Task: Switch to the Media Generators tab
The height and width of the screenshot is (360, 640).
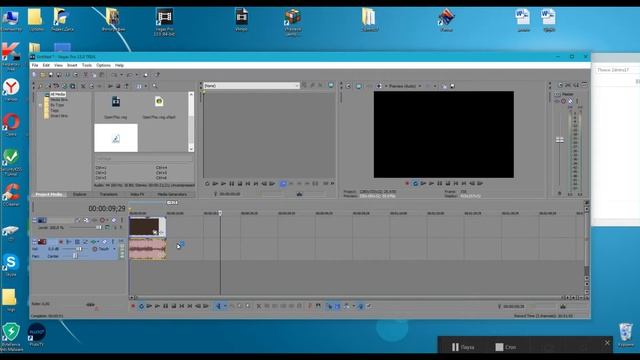Action: click(172, 194)
